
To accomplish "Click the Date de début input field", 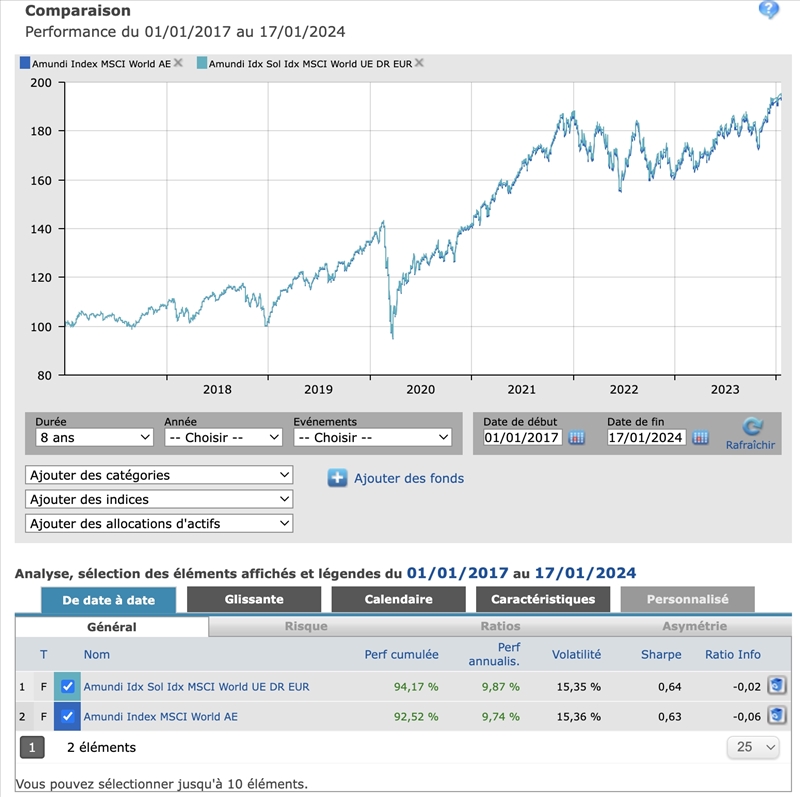I will 522,438.
